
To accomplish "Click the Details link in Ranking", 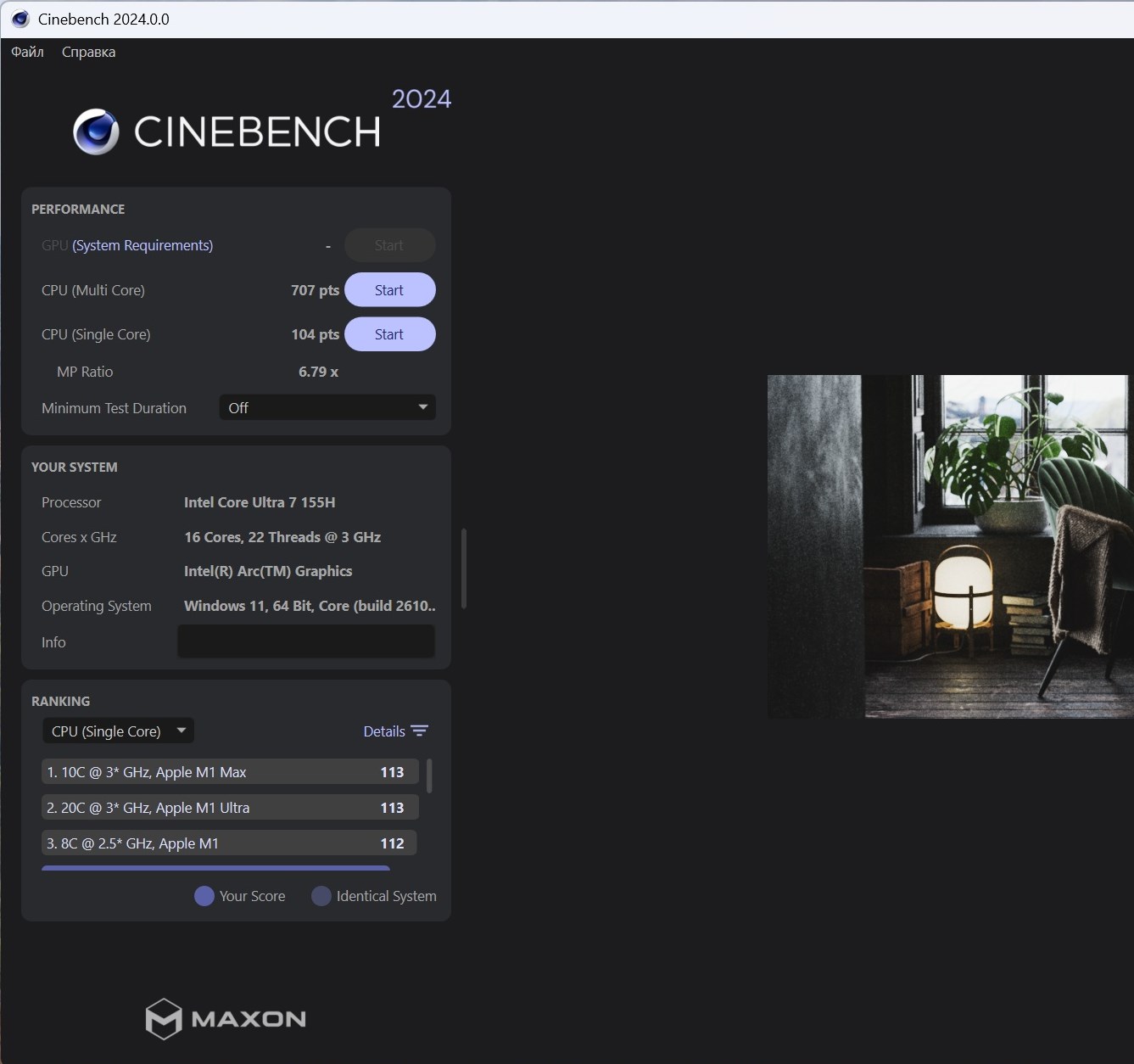I will coord(383,731).
